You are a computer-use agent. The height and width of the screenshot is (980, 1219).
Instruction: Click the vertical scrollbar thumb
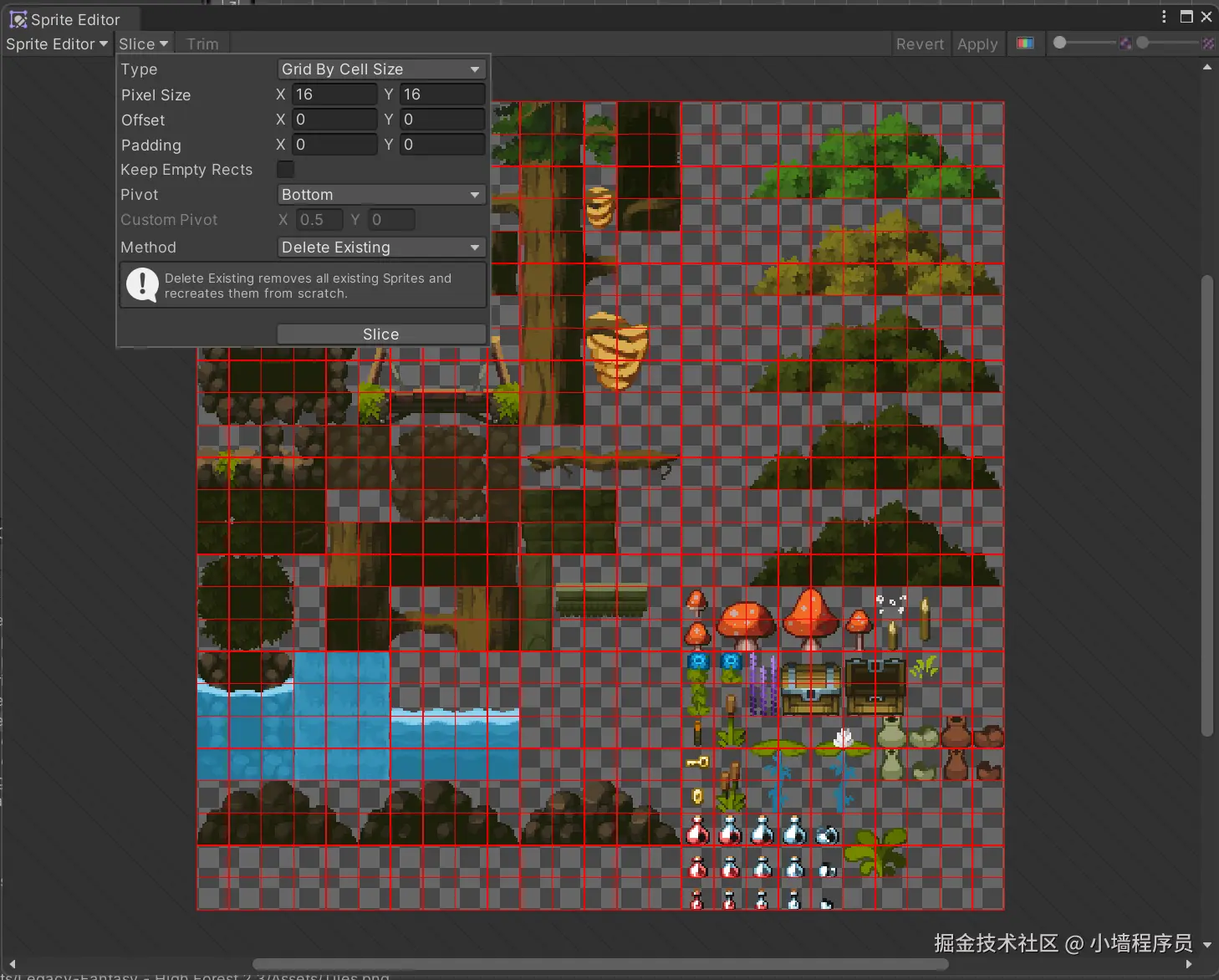point(1207,506)
